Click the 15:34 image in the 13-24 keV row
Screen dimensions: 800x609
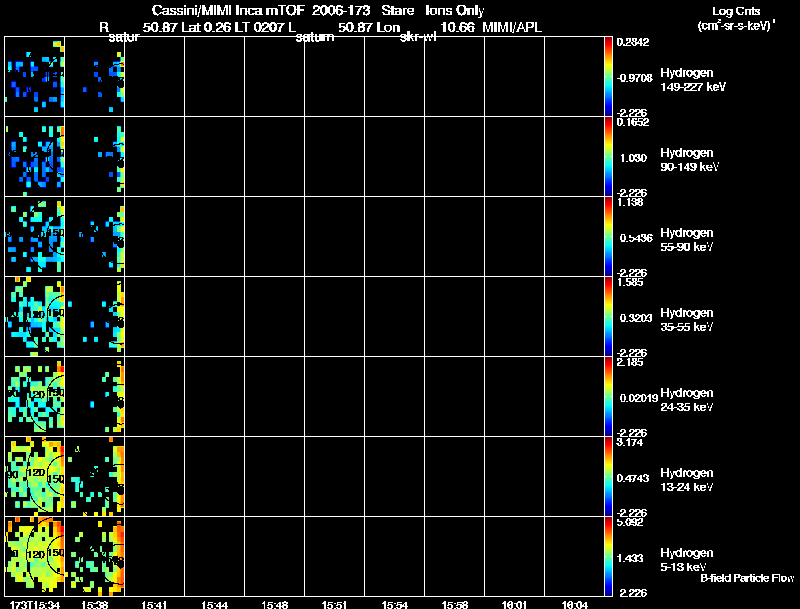[x=35, y=477]
